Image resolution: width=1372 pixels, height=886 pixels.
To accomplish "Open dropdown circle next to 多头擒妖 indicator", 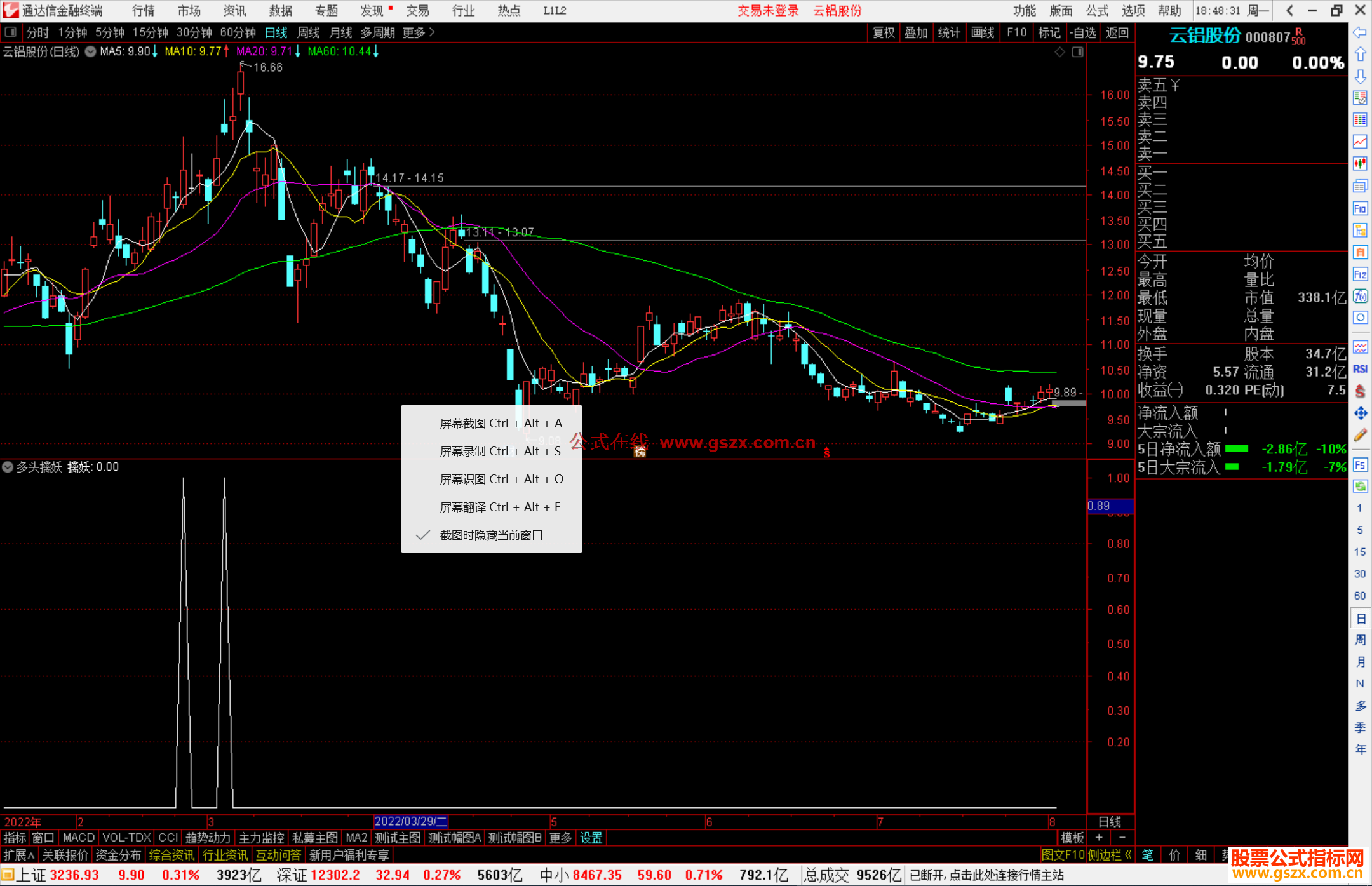I will click(x=8, y=467).
